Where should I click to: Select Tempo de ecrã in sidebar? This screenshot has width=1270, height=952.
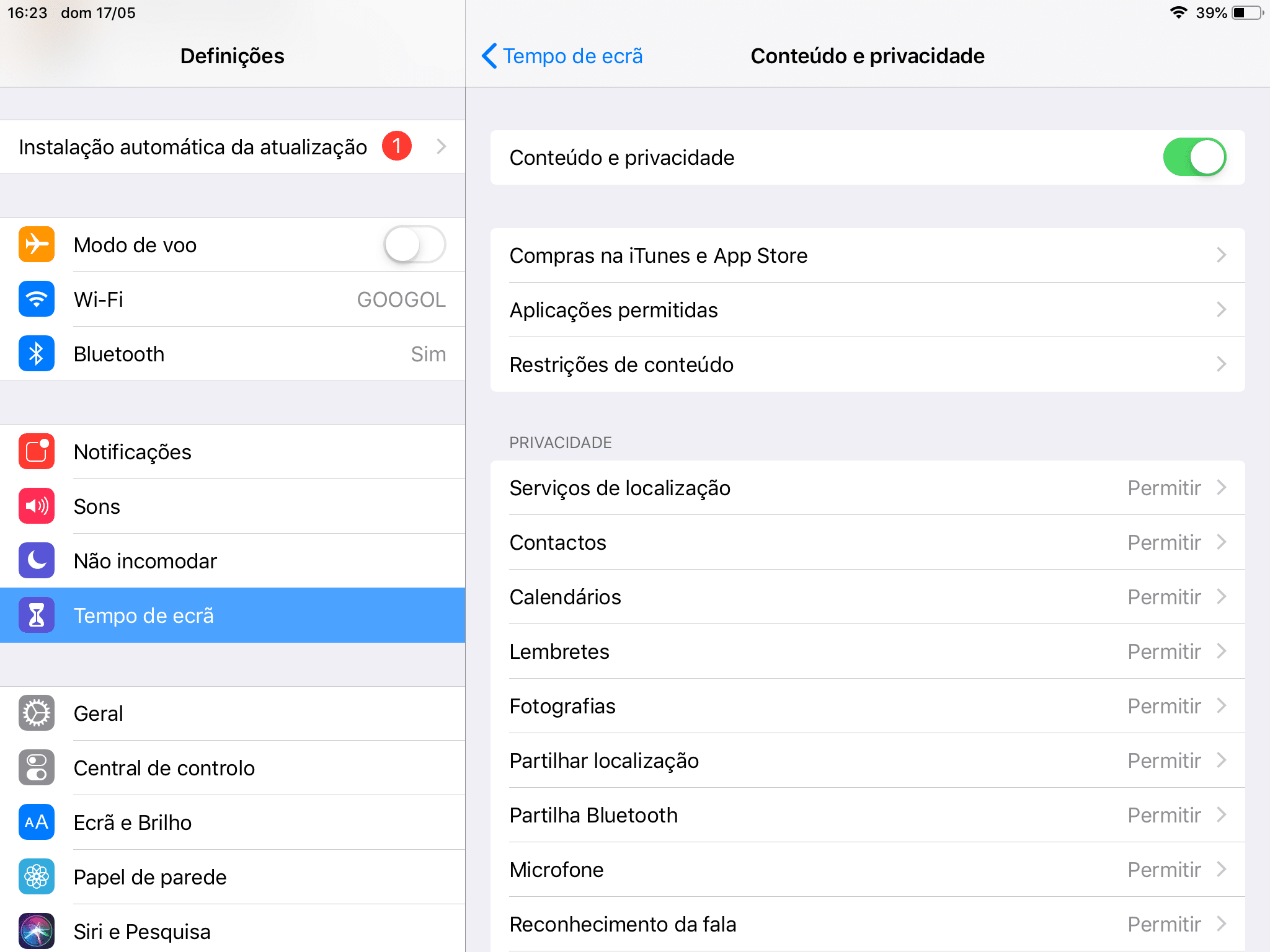233,615
